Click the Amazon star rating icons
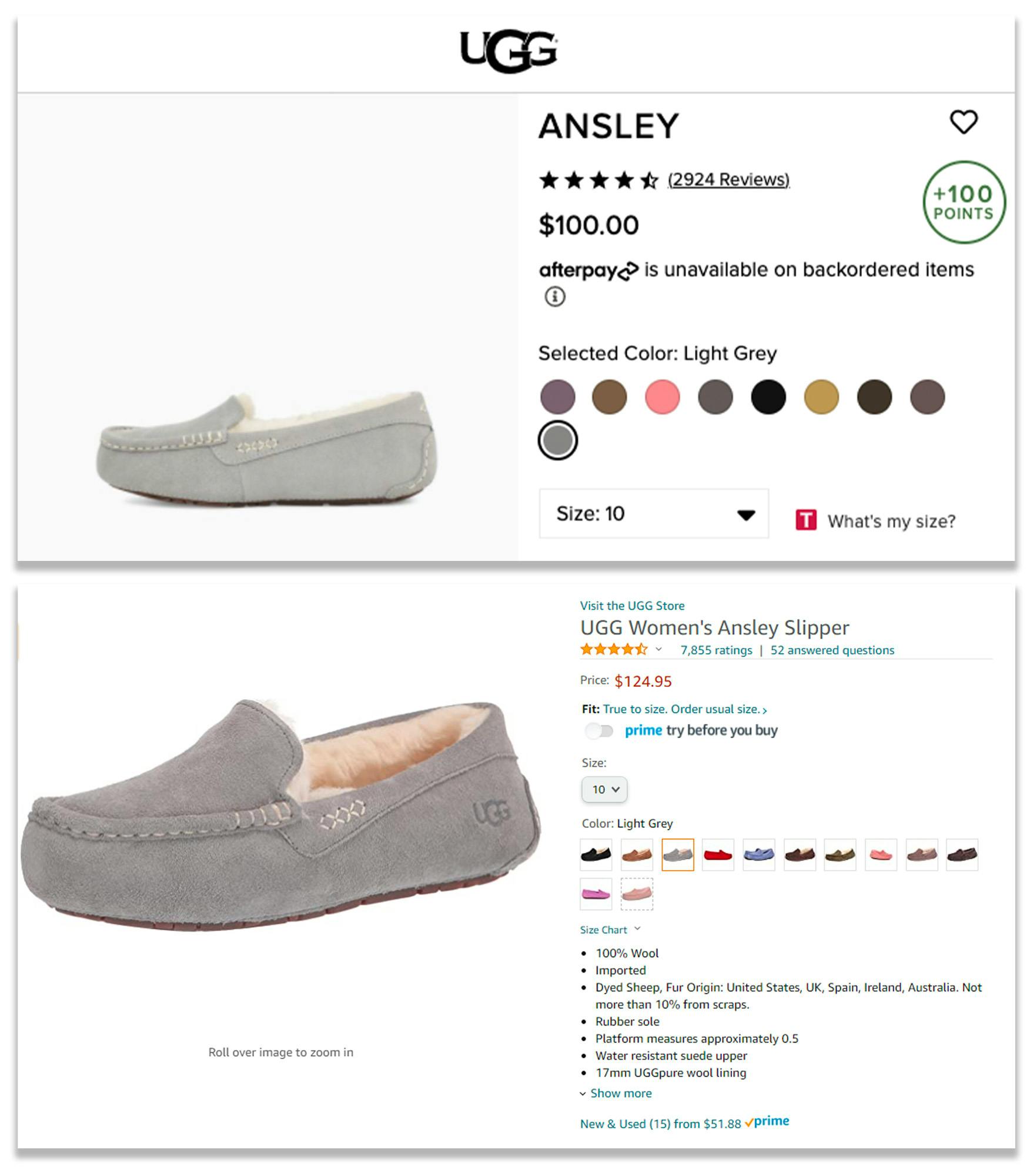Screen dimensions: 1030x1176 tap(613, 649)
